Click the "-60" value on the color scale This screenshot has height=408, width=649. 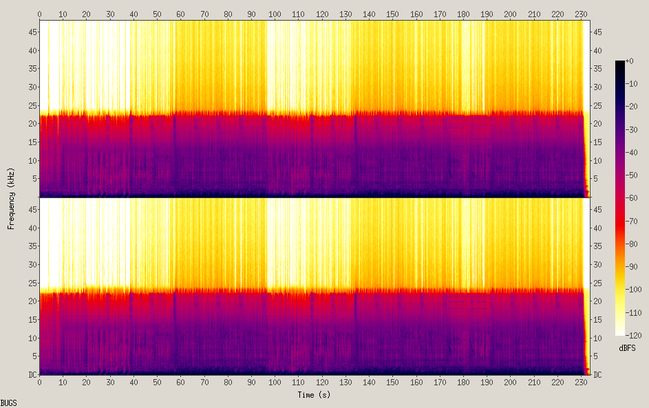click(x=633, y=198)
